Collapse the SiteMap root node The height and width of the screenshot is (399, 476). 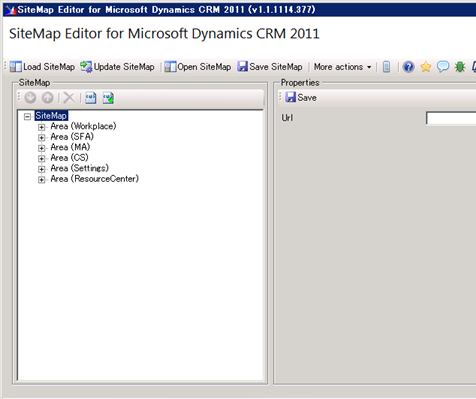(28, 117)
